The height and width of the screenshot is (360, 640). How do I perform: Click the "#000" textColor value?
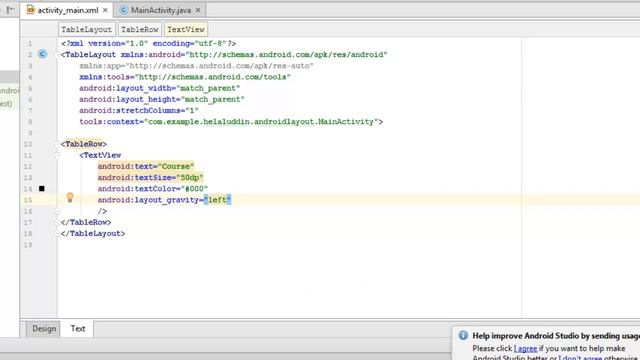click(194, 189)
